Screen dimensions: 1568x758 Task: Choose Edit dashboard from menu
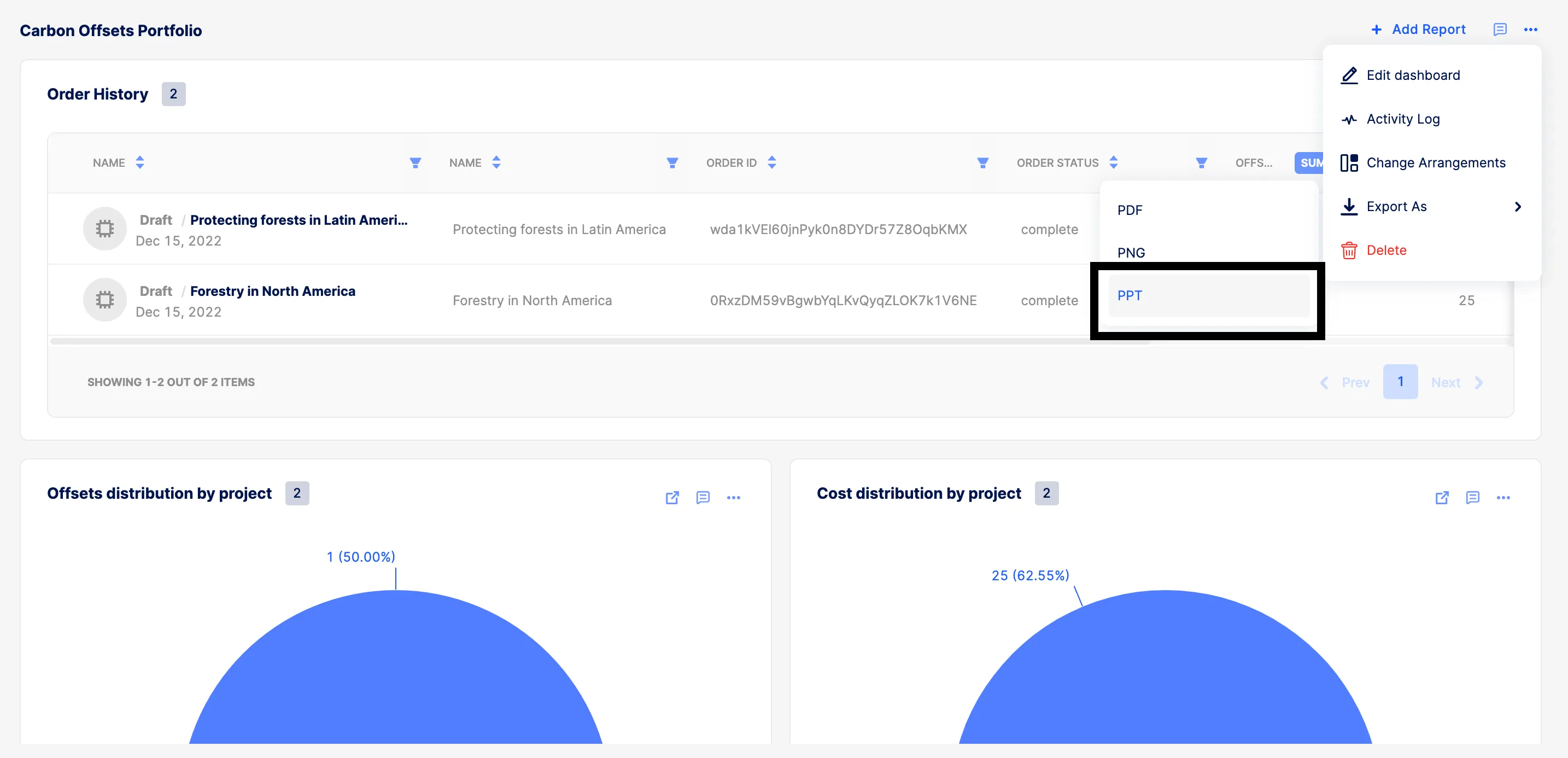point(1413,75)
